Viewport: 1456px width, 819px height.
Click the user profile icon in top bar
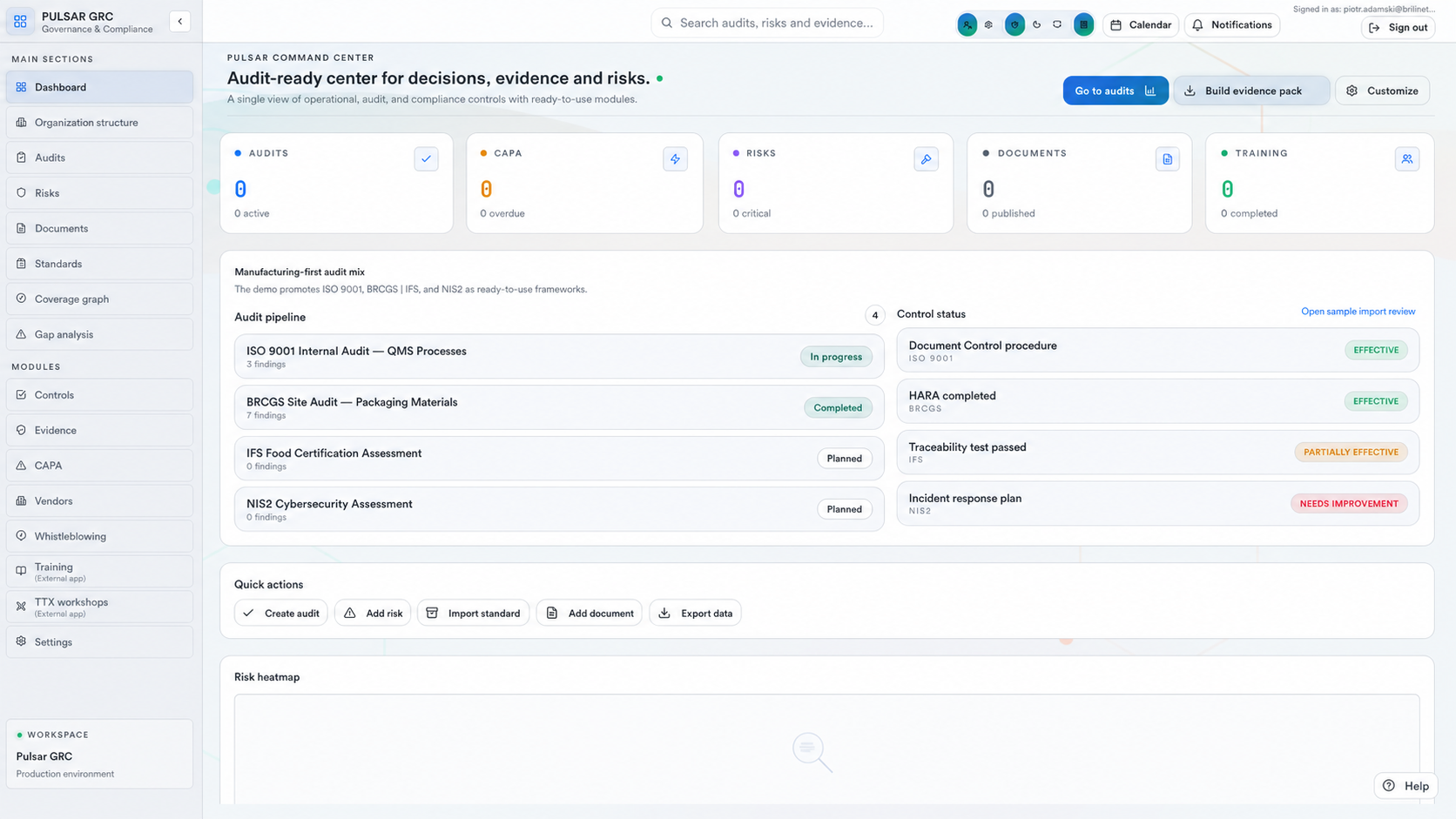[x=967, y=24]
